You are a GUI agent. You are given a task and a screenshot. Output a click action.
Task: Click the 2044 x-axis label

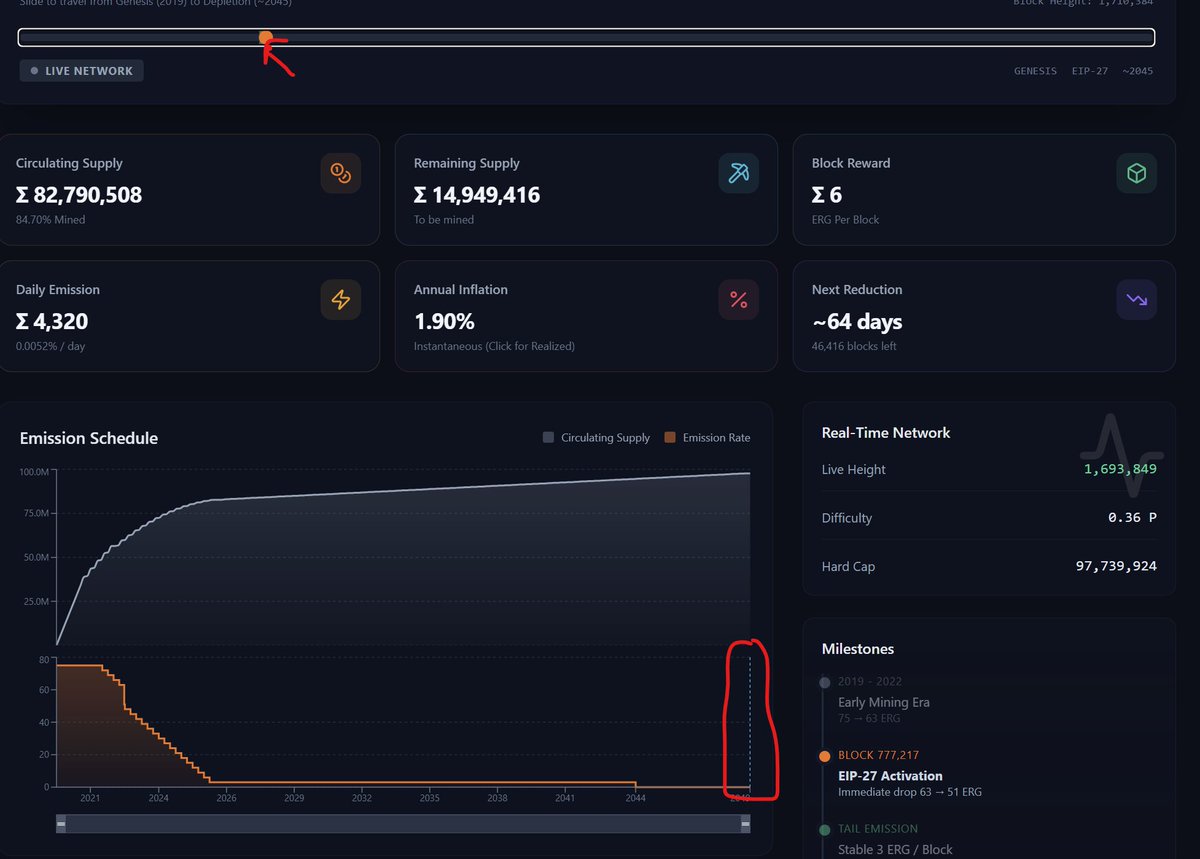coord(635,798)
